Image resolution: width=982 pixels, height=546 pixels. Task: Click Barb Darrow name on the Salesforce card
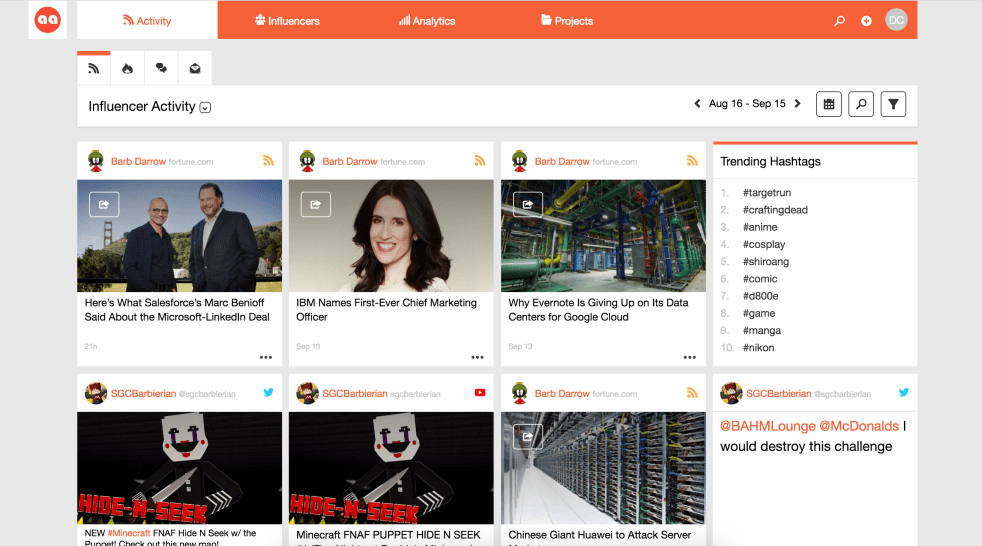(x=138, y=162)
